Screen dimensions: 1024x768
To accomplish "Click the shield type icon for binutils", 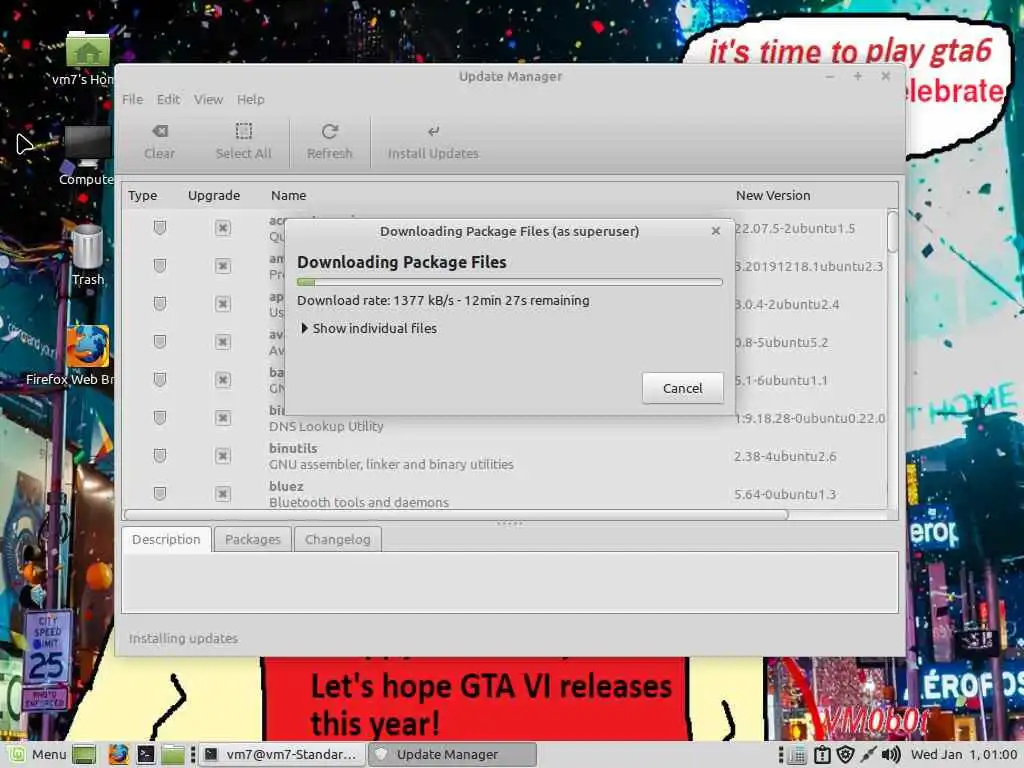I will [x=159, y=455].
